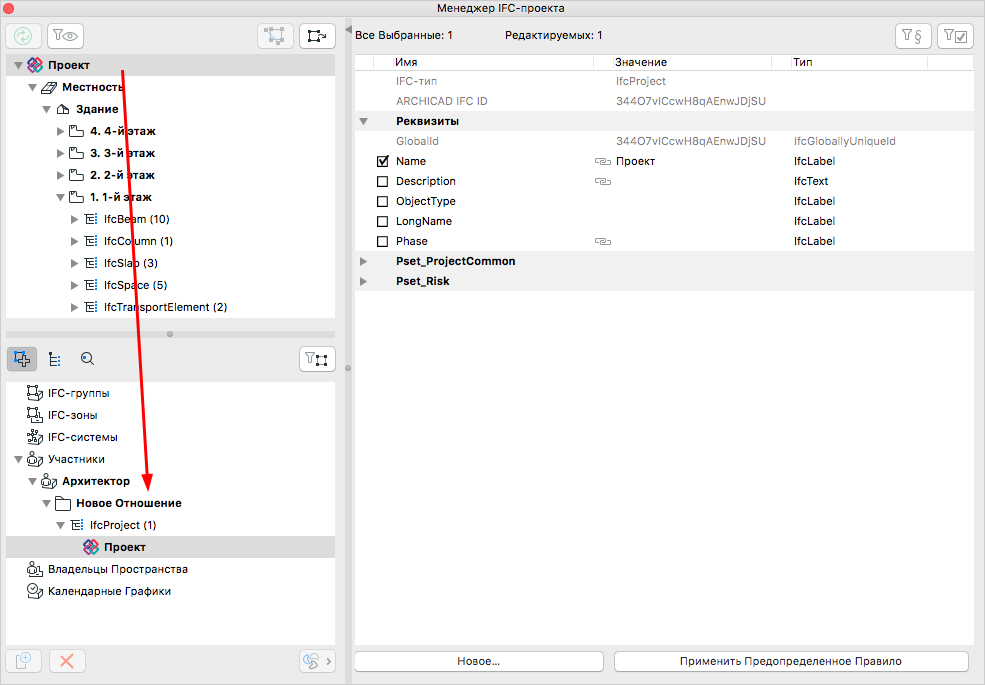Expand the 4. 4-й этаж story
Screen dimensions: 985x685
[x=60, y=131]
